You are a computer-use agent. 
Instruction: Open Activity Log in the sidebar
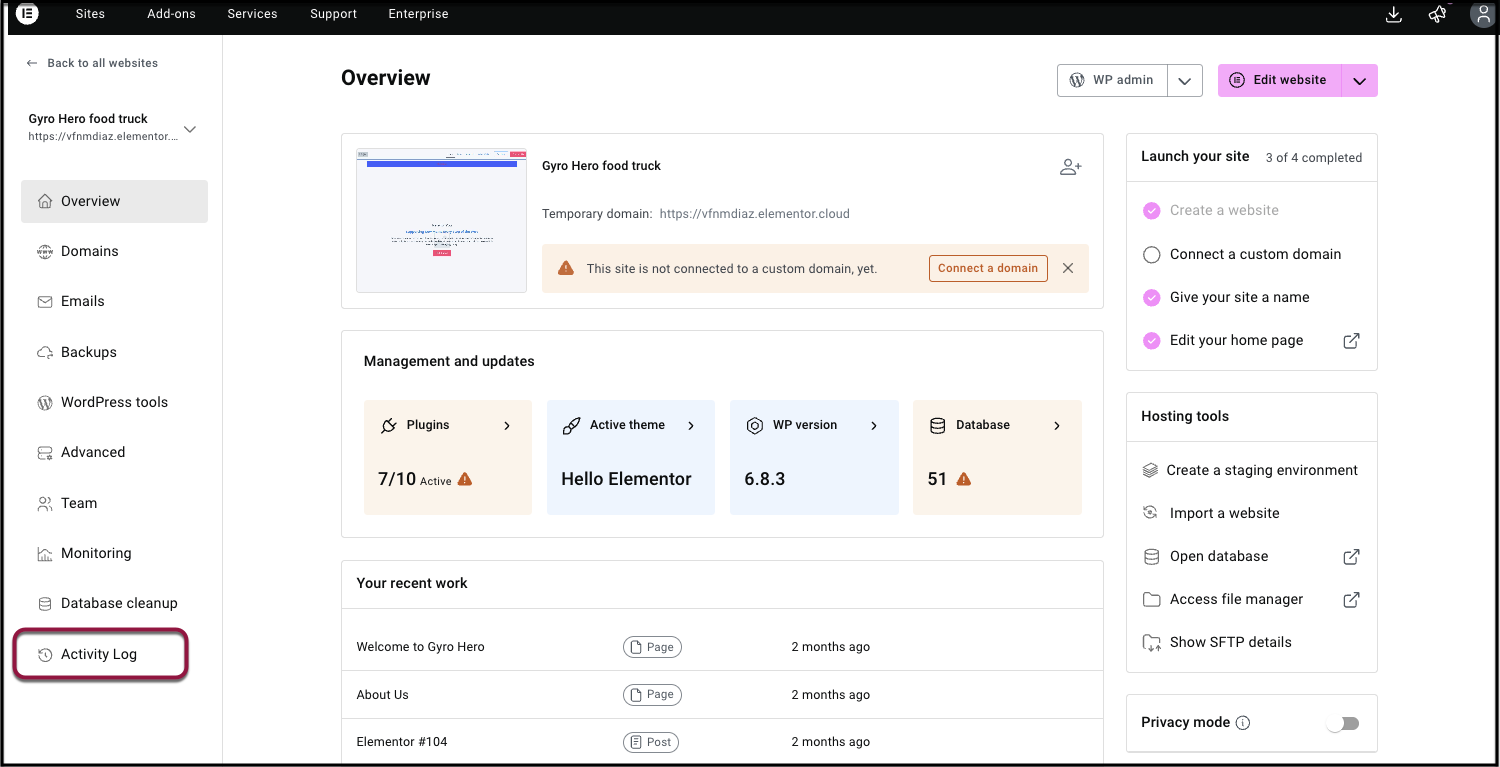tap(99, 654)
